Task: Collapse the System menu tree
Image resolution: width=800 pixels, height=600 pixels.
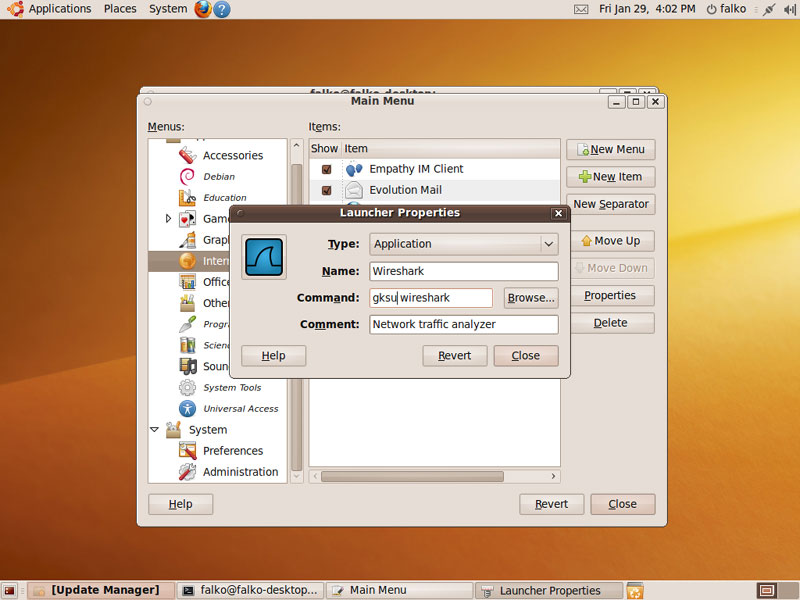Action: pyautogui.click(x=155, y=430)
